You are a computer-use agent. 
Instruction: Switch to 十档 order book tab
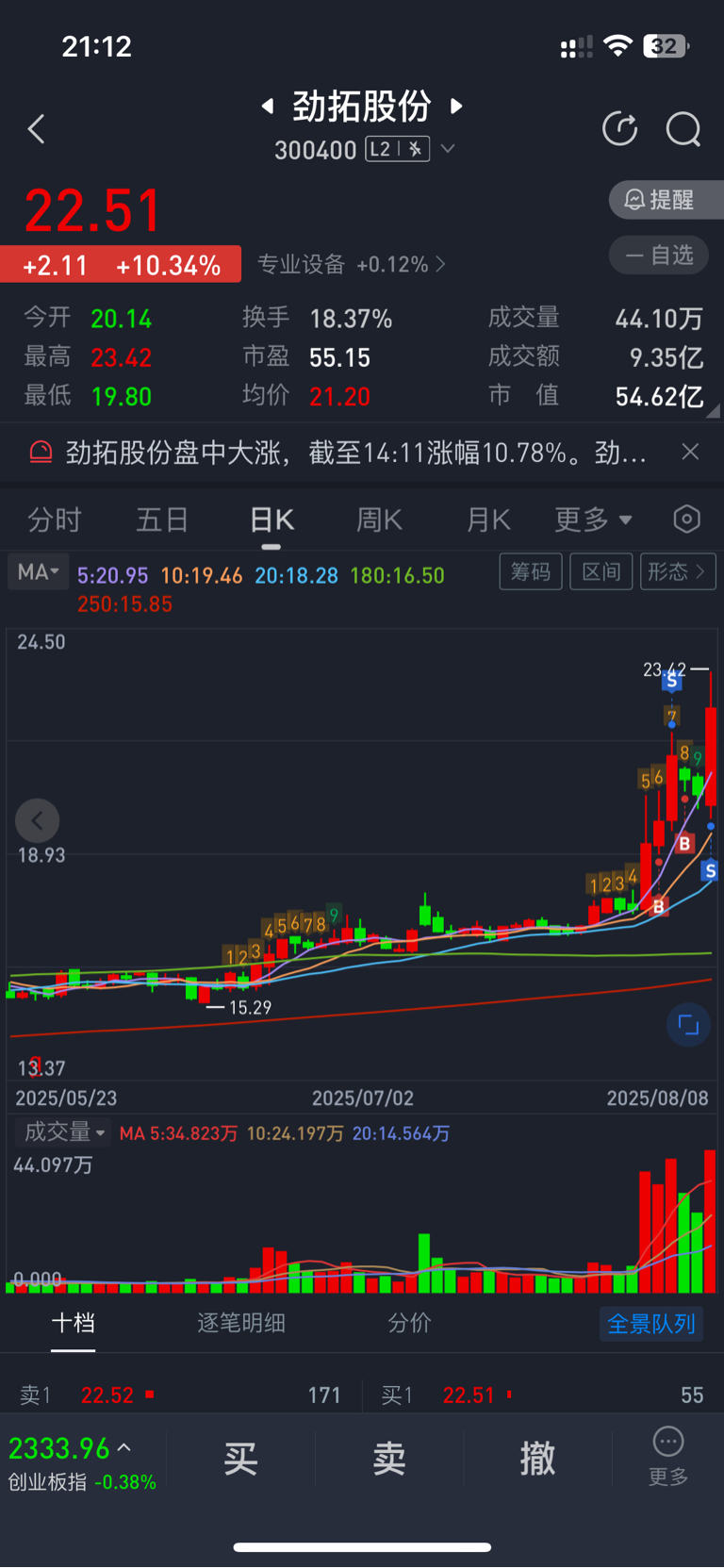click(x=73, y=1323)
